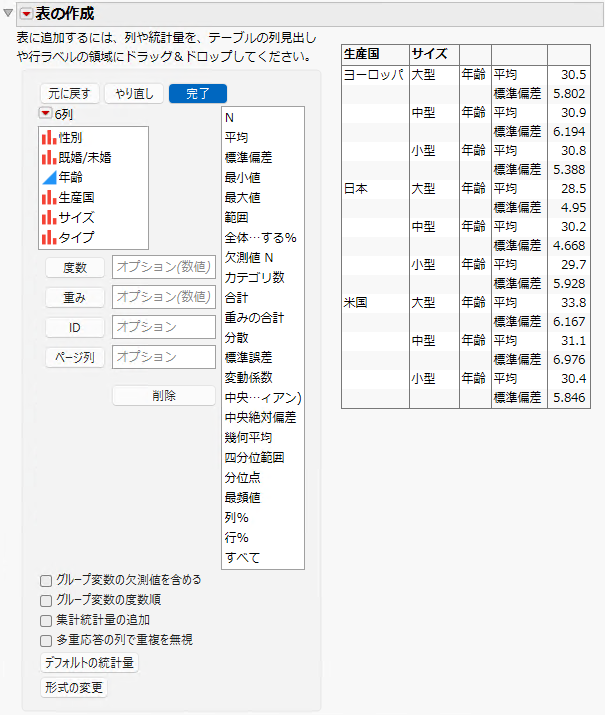This screenshot has width=605, height=715.
Task: Click the 重み role button
Action: [x=75, y=297]
